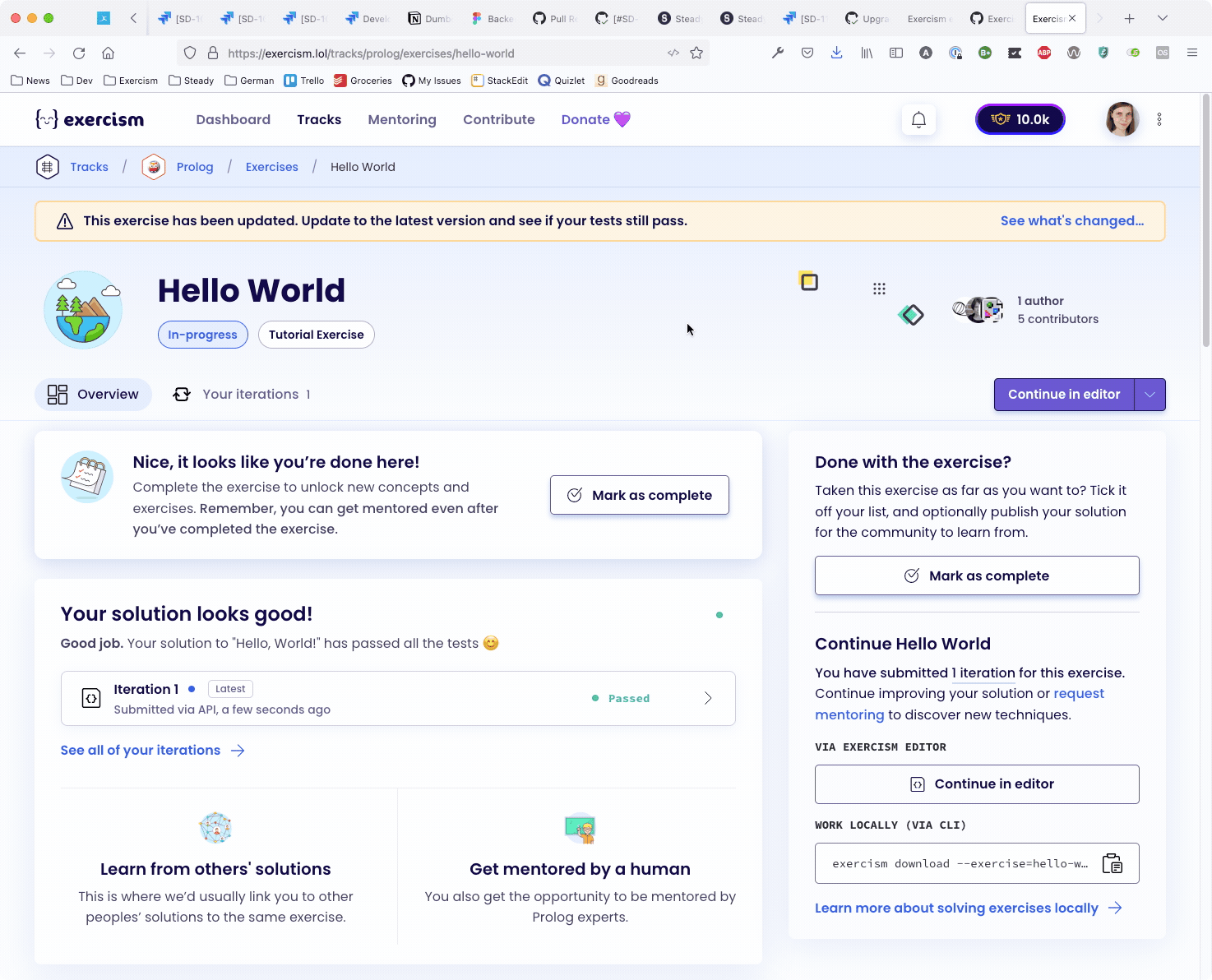Image resolution: width=1212 pixels, height=980 pixels.
Task: Click the purple Continue in editor button
Action: [1064, 395]
